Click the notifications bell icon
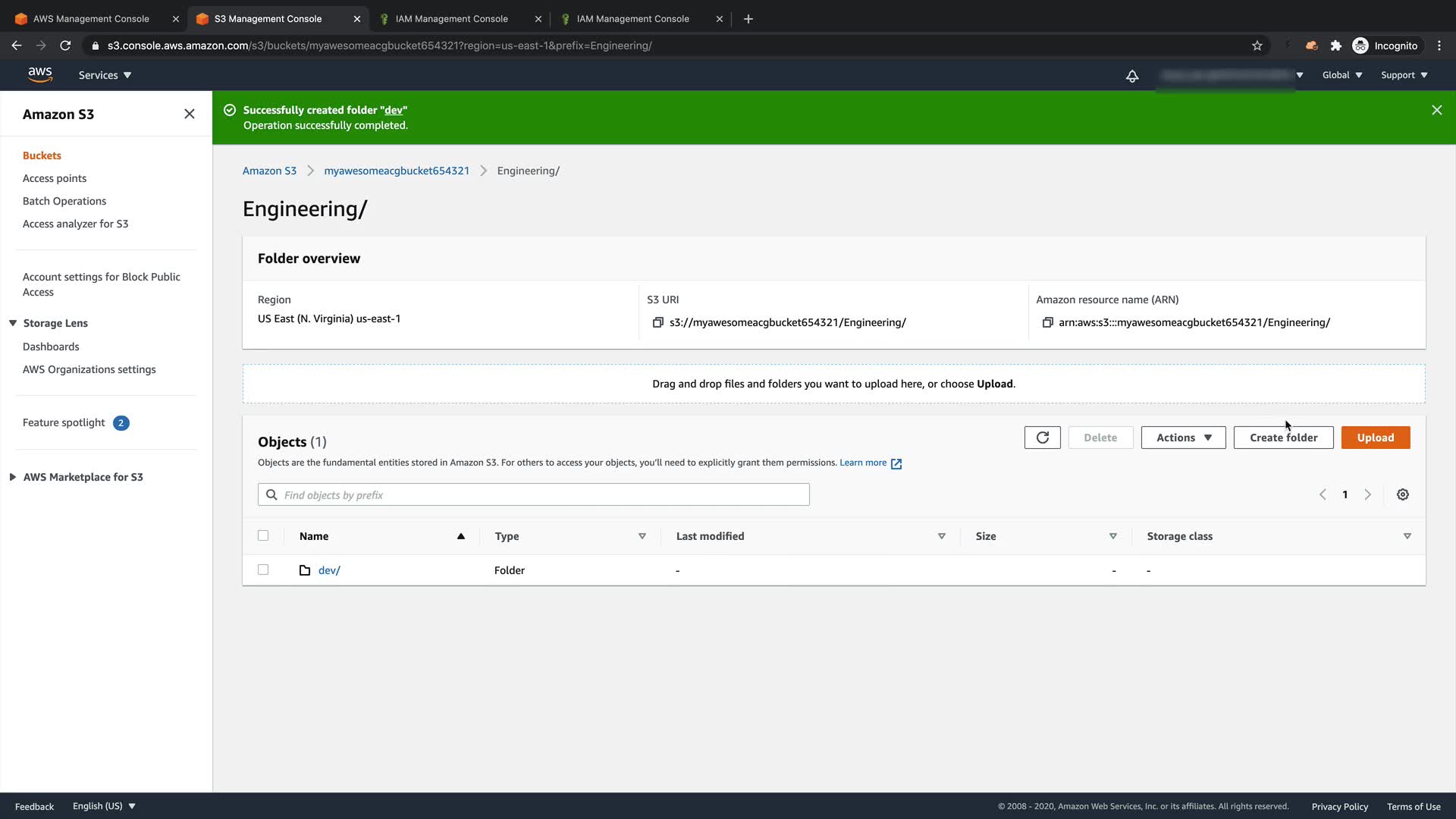Viewport: 1456px width, 819px height. [x=1131, y=76]
